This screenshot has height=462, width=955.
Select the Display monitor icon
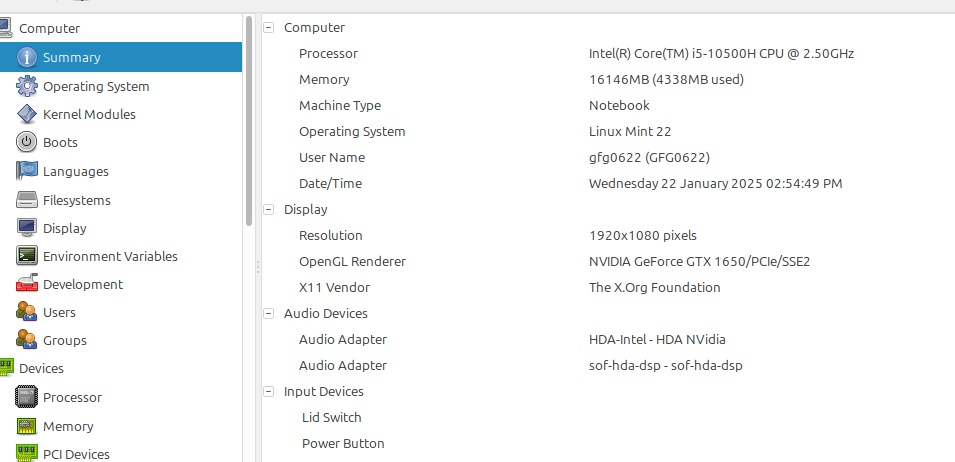pos(27,228)
